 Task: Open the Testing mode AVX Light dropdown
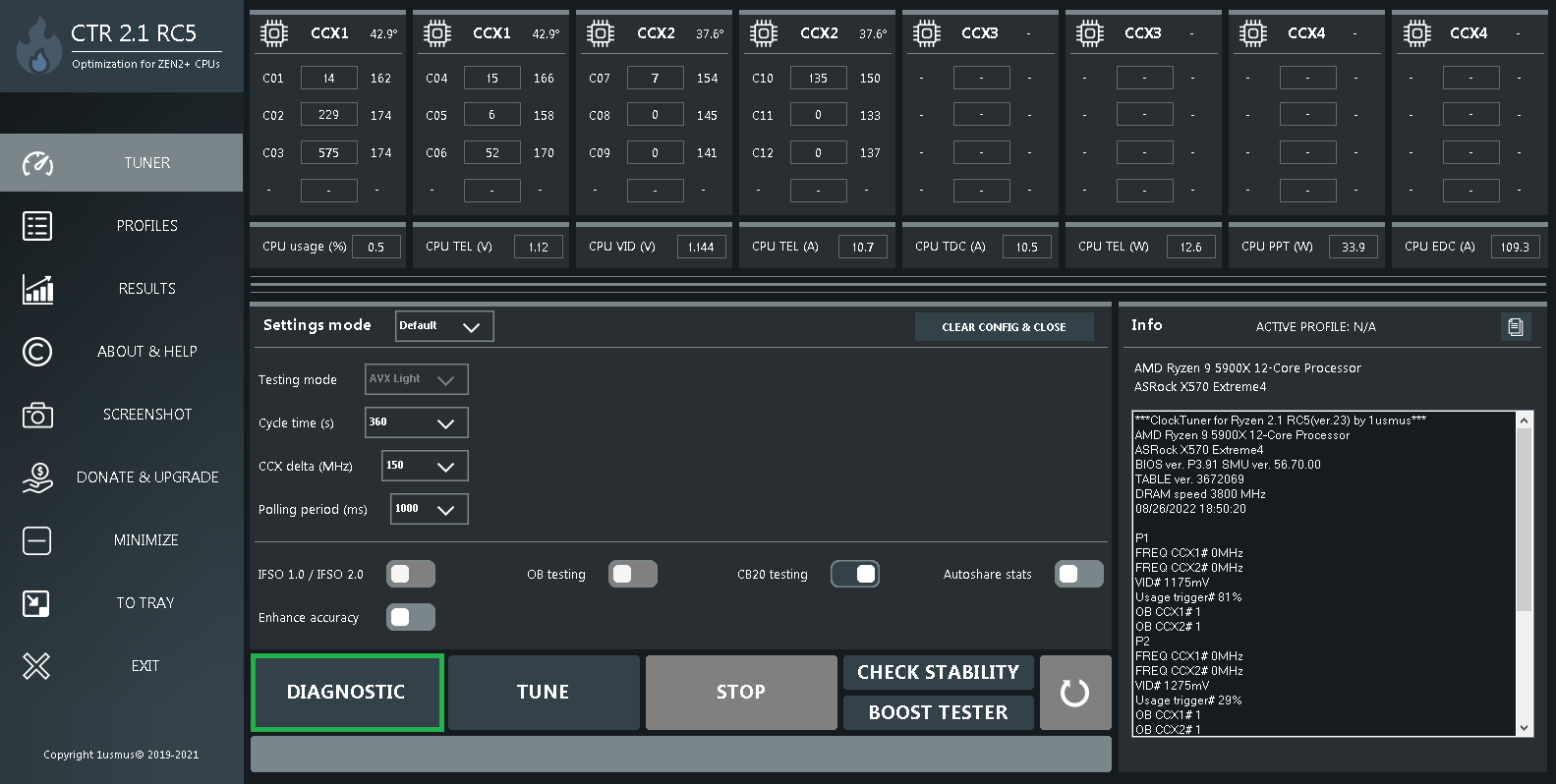(x=417, y=379)
